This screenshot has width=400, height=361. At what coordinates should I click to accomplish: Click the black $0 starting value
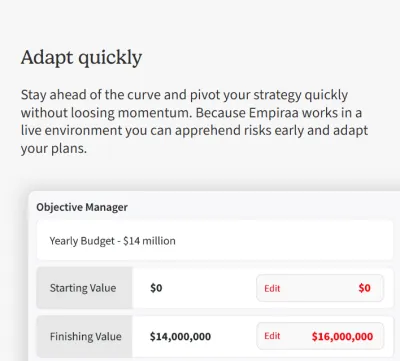coord(156,288)
